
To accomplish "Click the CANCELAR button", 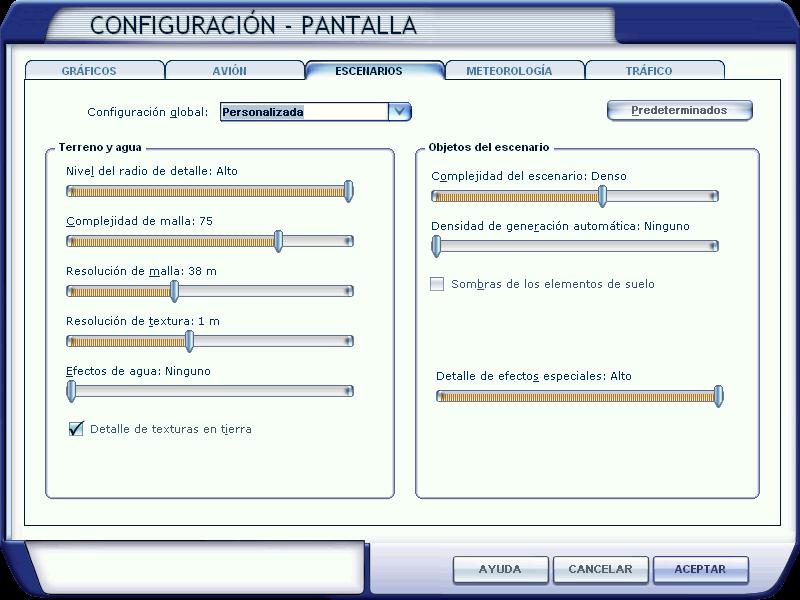I will (x=600, y=569).
